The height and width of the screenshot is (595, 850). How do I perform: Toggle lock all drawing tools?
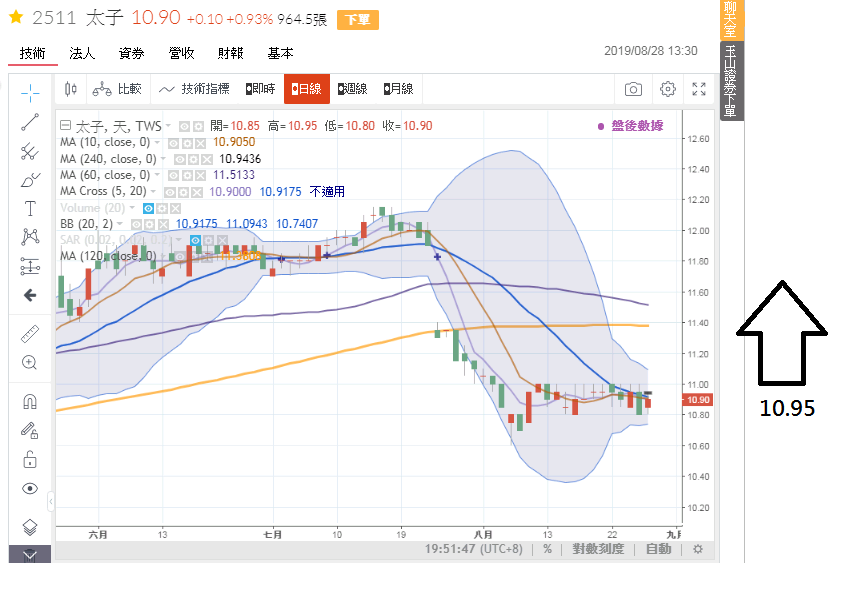point(30,459)
